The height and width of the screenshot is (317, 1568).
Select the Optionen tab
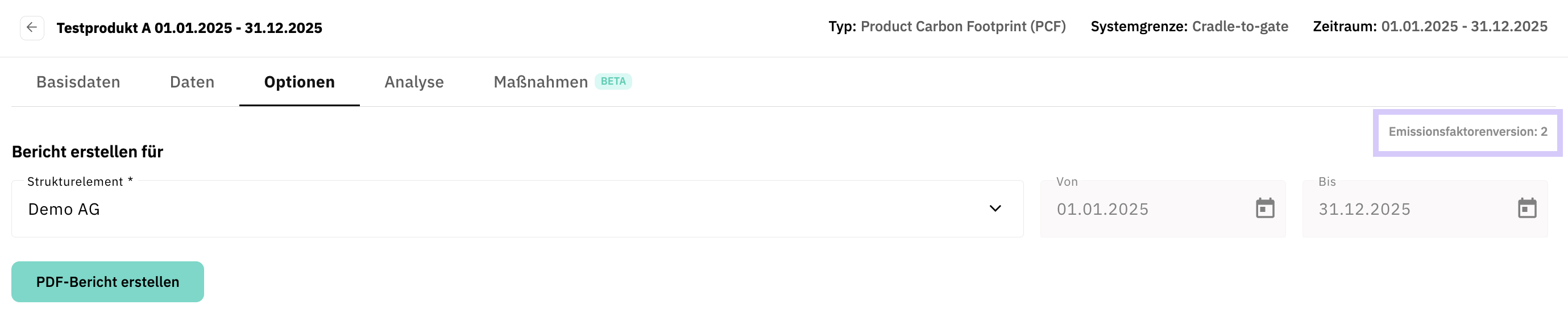click(299, 82)
